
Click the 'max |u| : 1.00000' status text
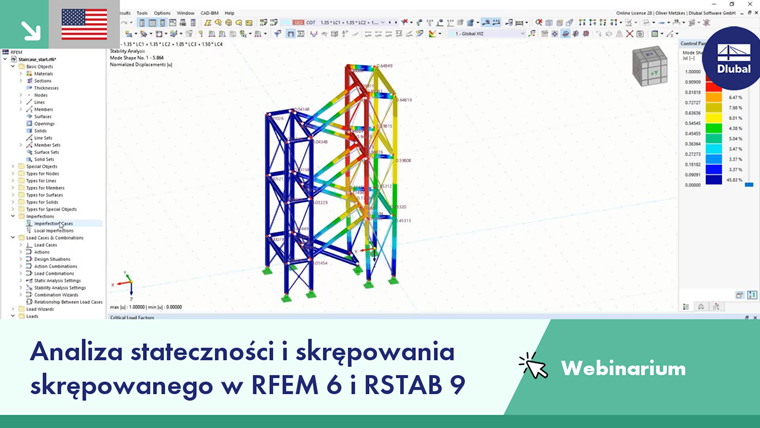(x=127, y=307)
